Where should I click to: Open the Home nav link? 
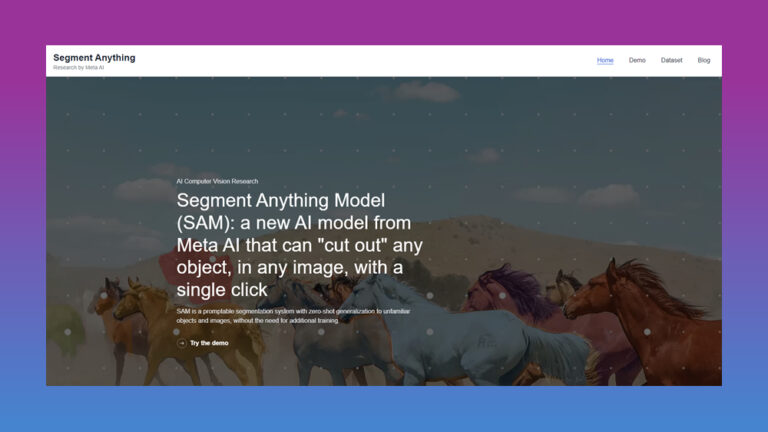click(x=605, y=60)
